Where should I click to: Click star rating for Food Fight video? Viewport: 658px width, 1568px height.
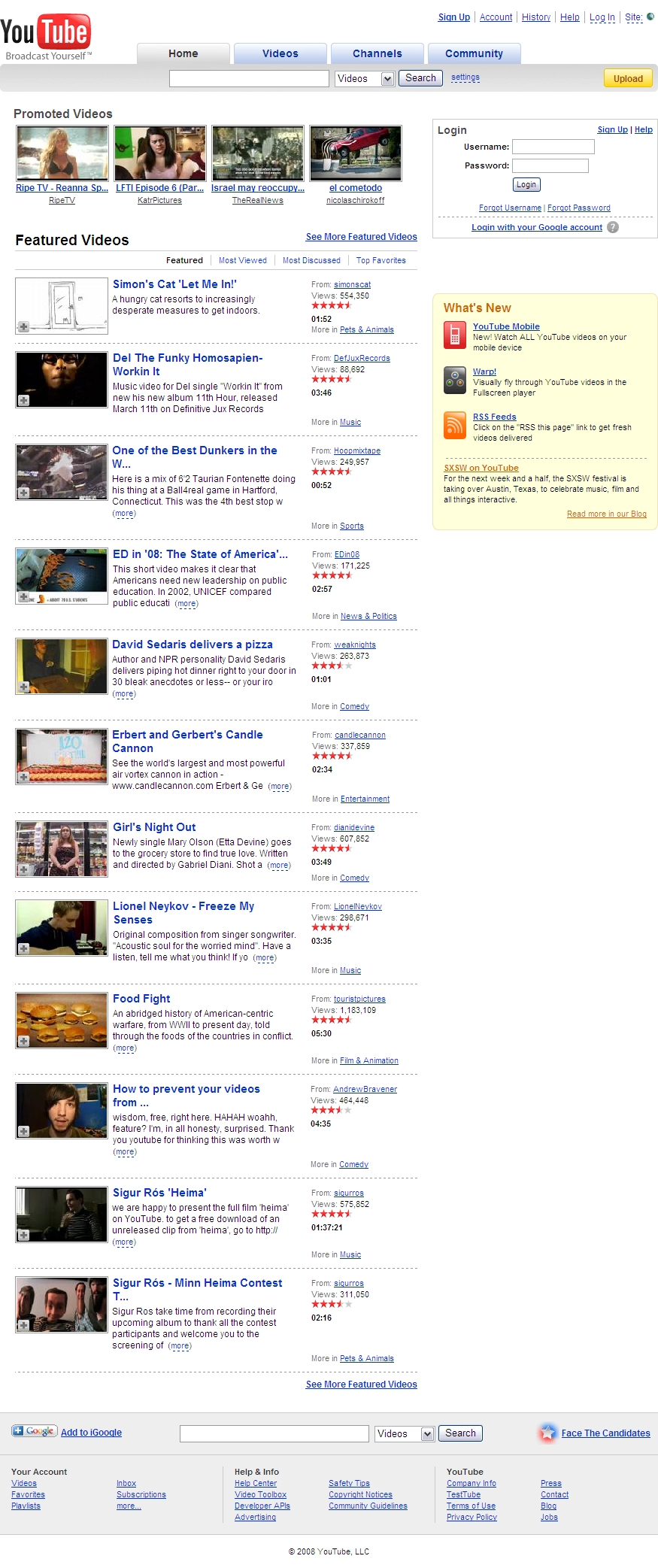pyautogui.click(x=331, y=1020)
